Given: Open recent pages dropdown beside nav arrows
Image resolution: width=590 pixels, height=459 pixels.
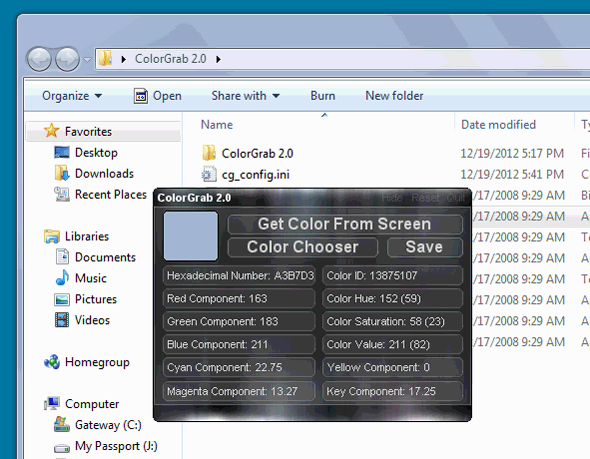Looking at the screenshot, I should coord(87,59).
